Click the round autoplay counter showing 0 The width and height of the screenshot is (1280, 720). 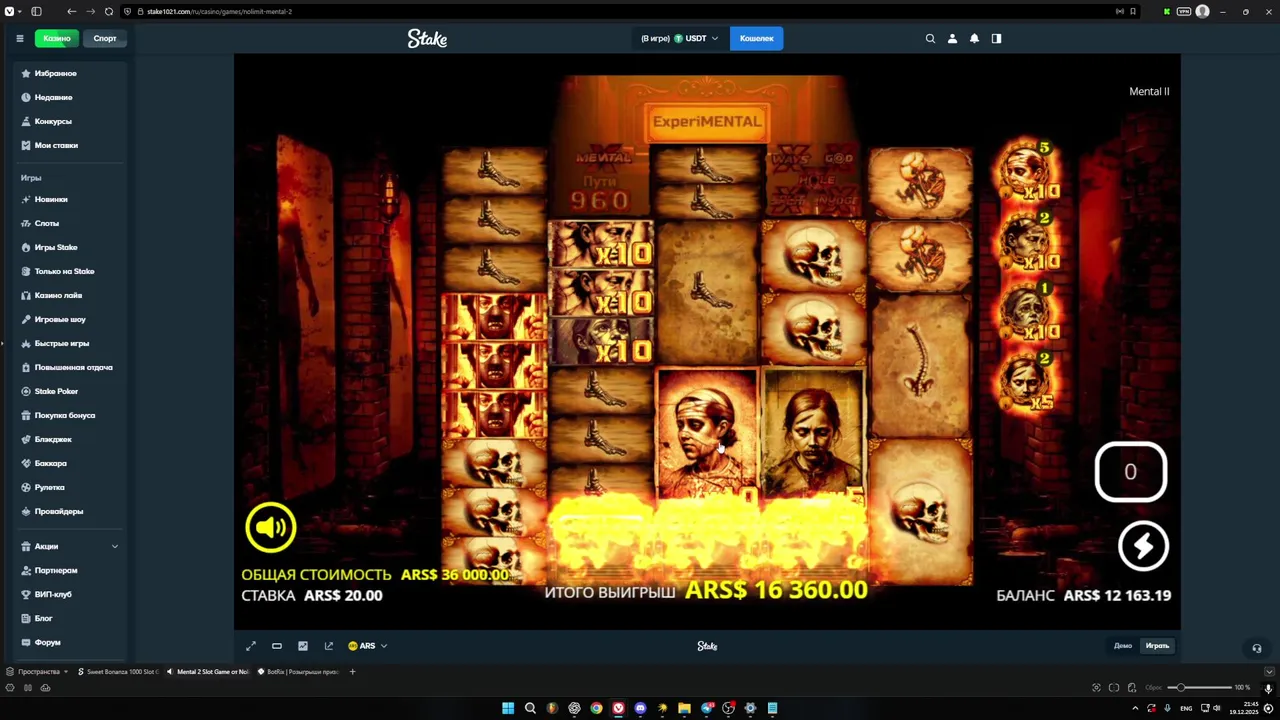click(1131, 472)
